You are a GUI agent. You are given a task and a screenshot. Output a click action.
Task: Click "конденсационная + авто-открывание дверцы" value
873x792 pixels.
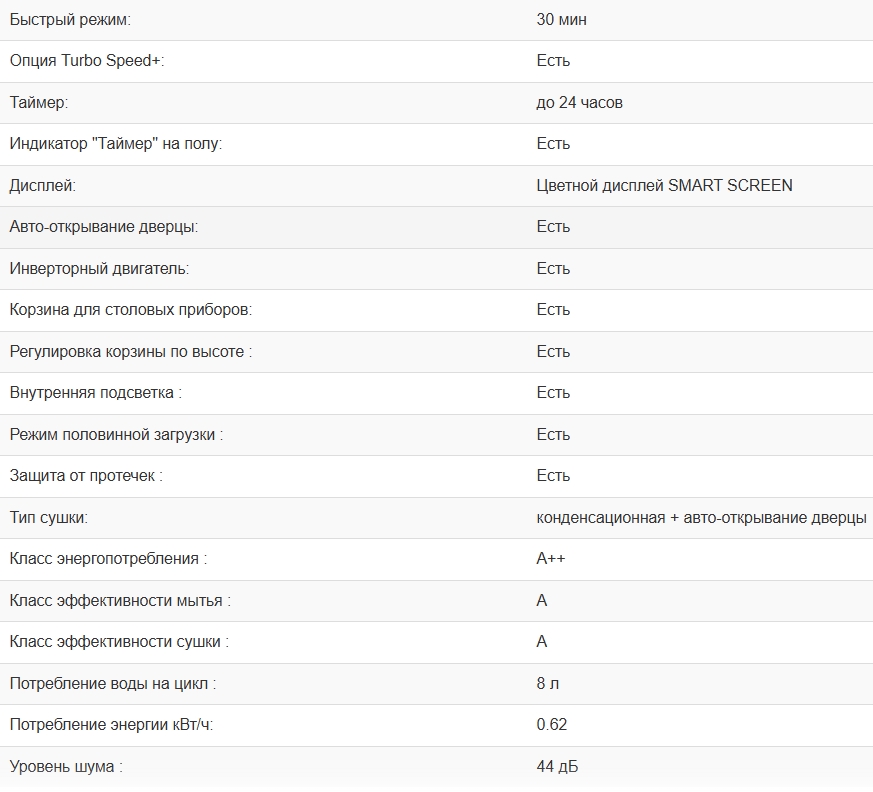click(701, 518)
